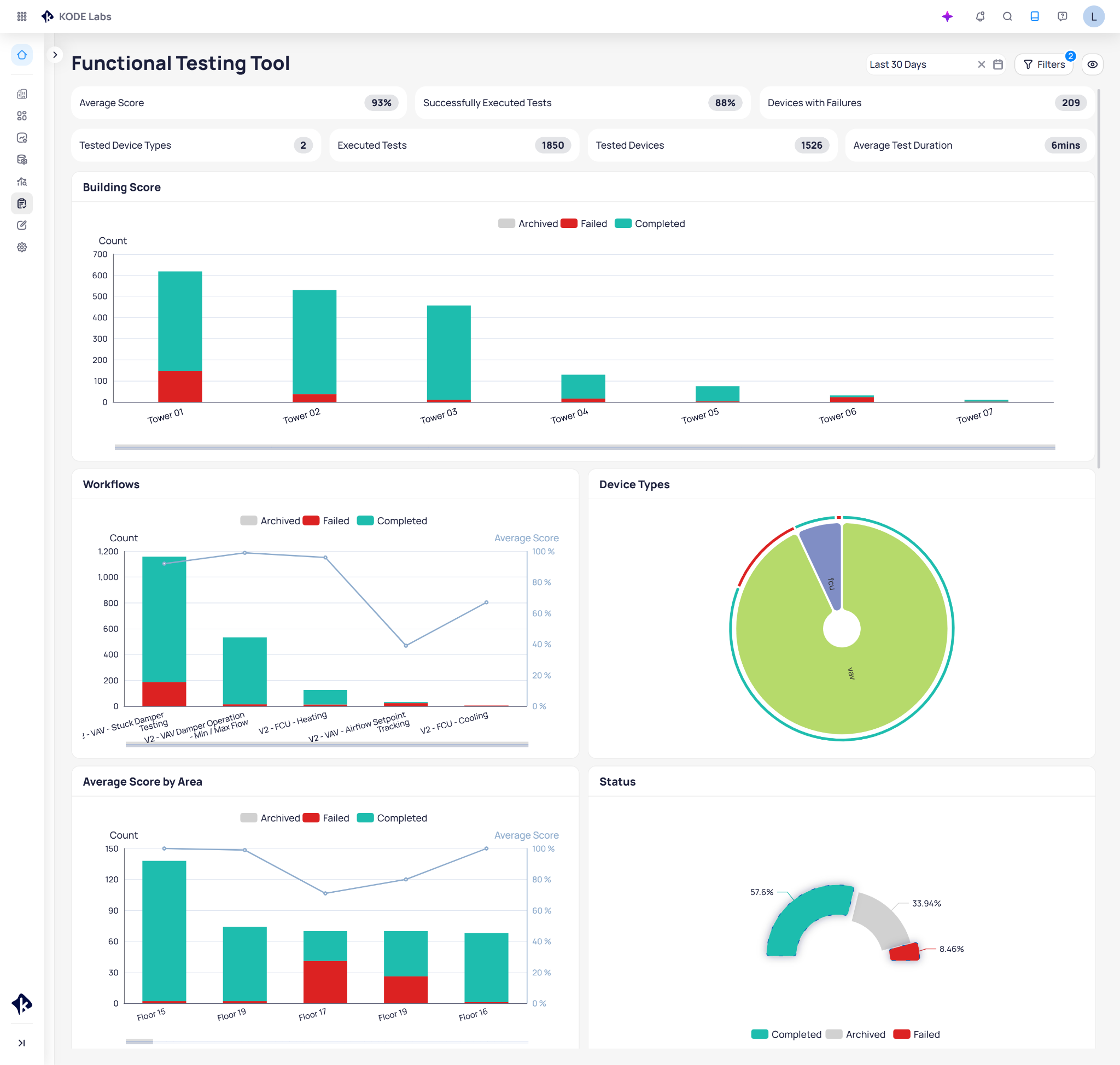Click the Completed color swatch in Status legend
Image resolution: width=1120 pixels, height=1065 pixels.
tap(760, 1034)
